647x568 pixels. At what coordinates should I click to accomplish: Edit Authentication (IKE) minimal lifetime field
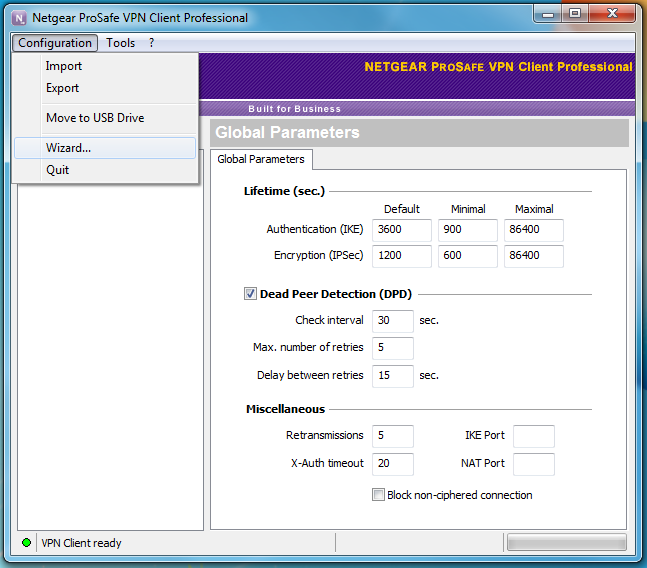pos(468,230)
